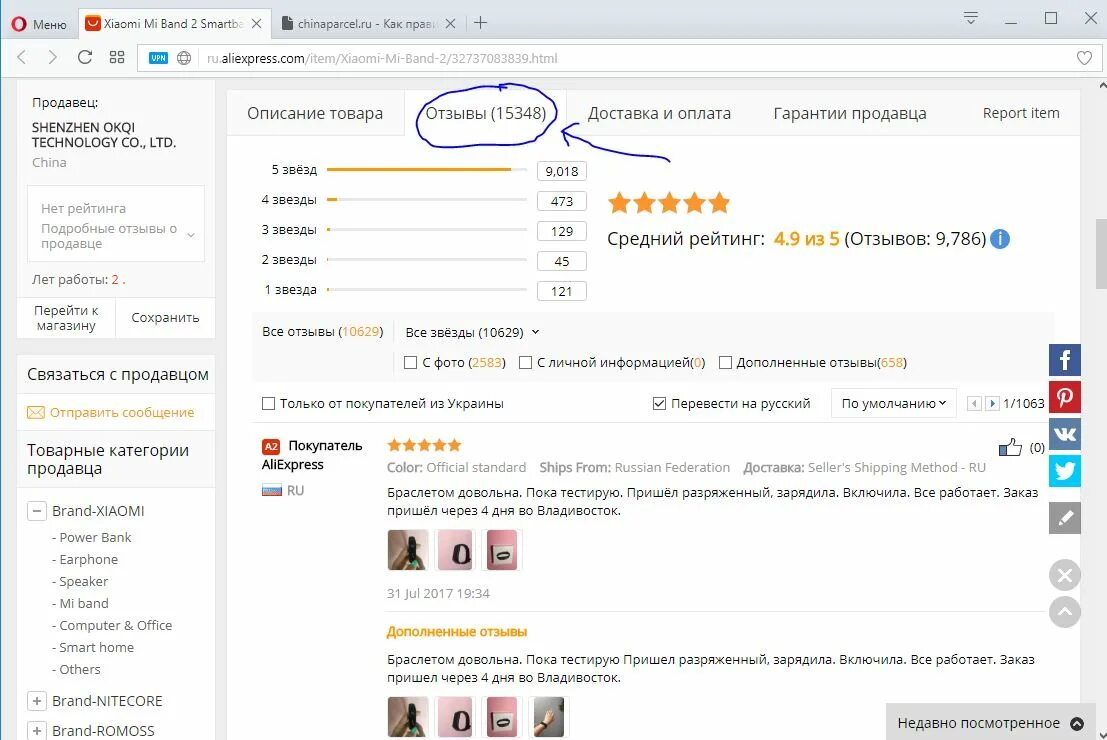The height and width of the screenshot is (740, 1107).
Task: Click the page vertical scrollbar
Action: [1101, 254]
